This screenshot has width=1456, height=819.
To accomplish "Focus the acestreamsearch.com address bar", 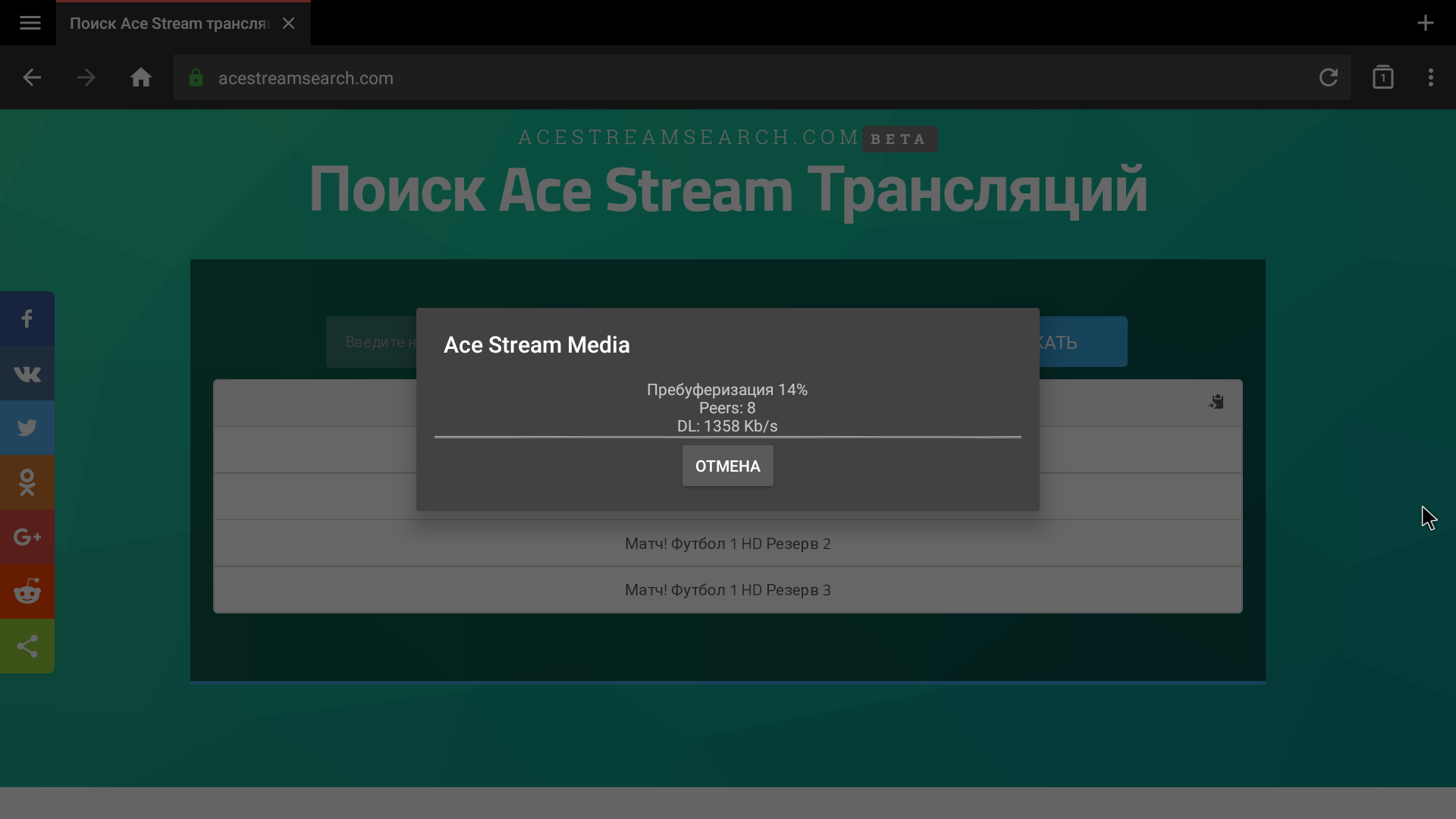I will [x=761, y=77].
